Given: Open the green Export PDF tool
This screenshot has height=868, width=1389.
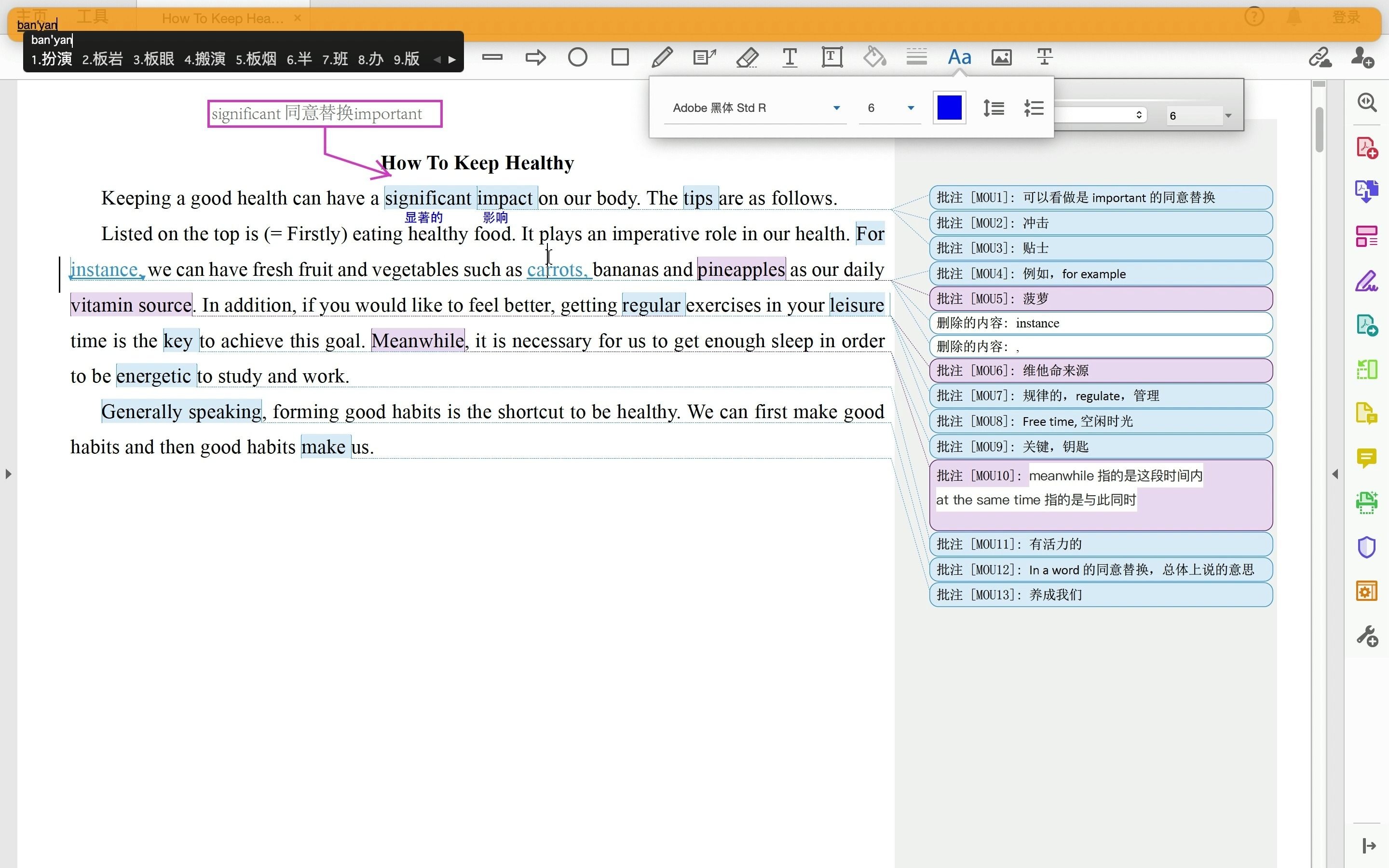Looking at the screenshot, I should [x=1367, y=325].
